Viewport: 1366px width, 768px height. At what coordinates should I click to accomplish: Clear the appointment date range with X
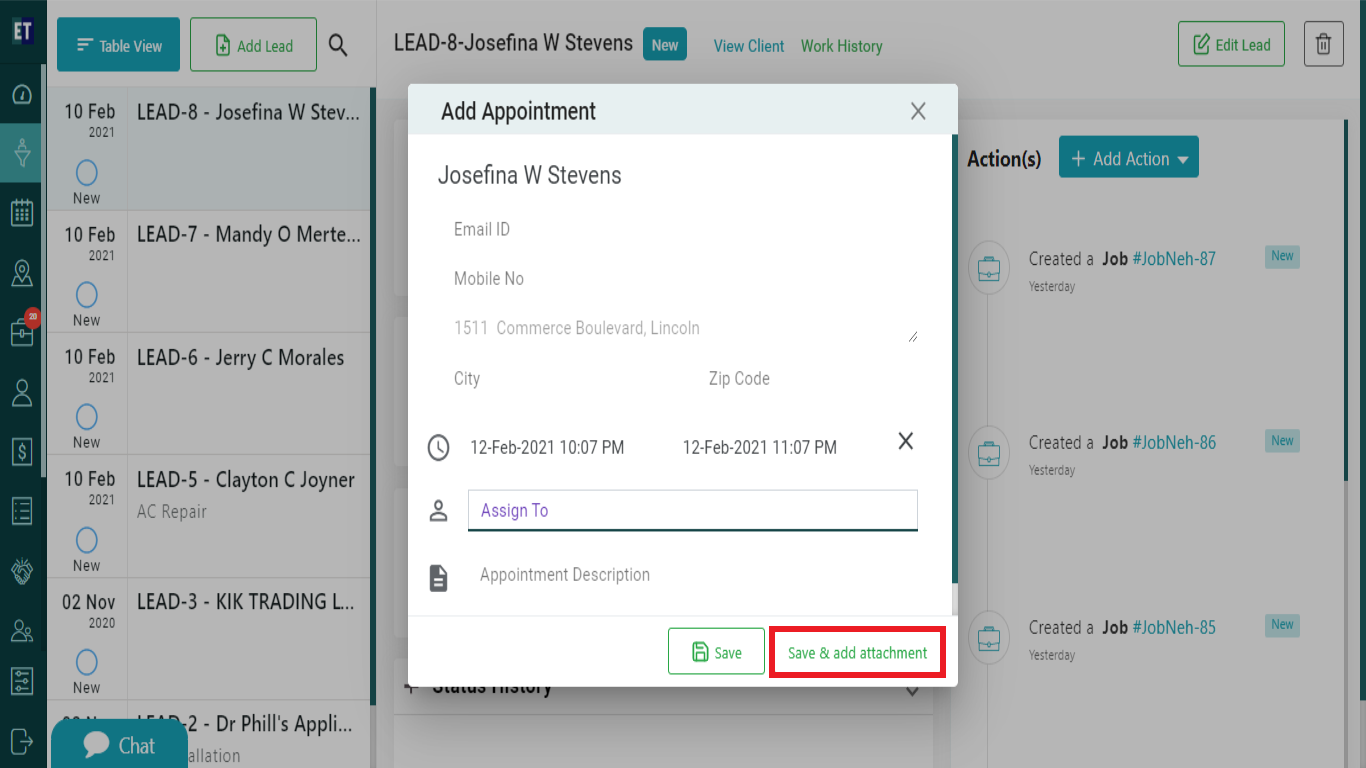(x=906, y=441)
